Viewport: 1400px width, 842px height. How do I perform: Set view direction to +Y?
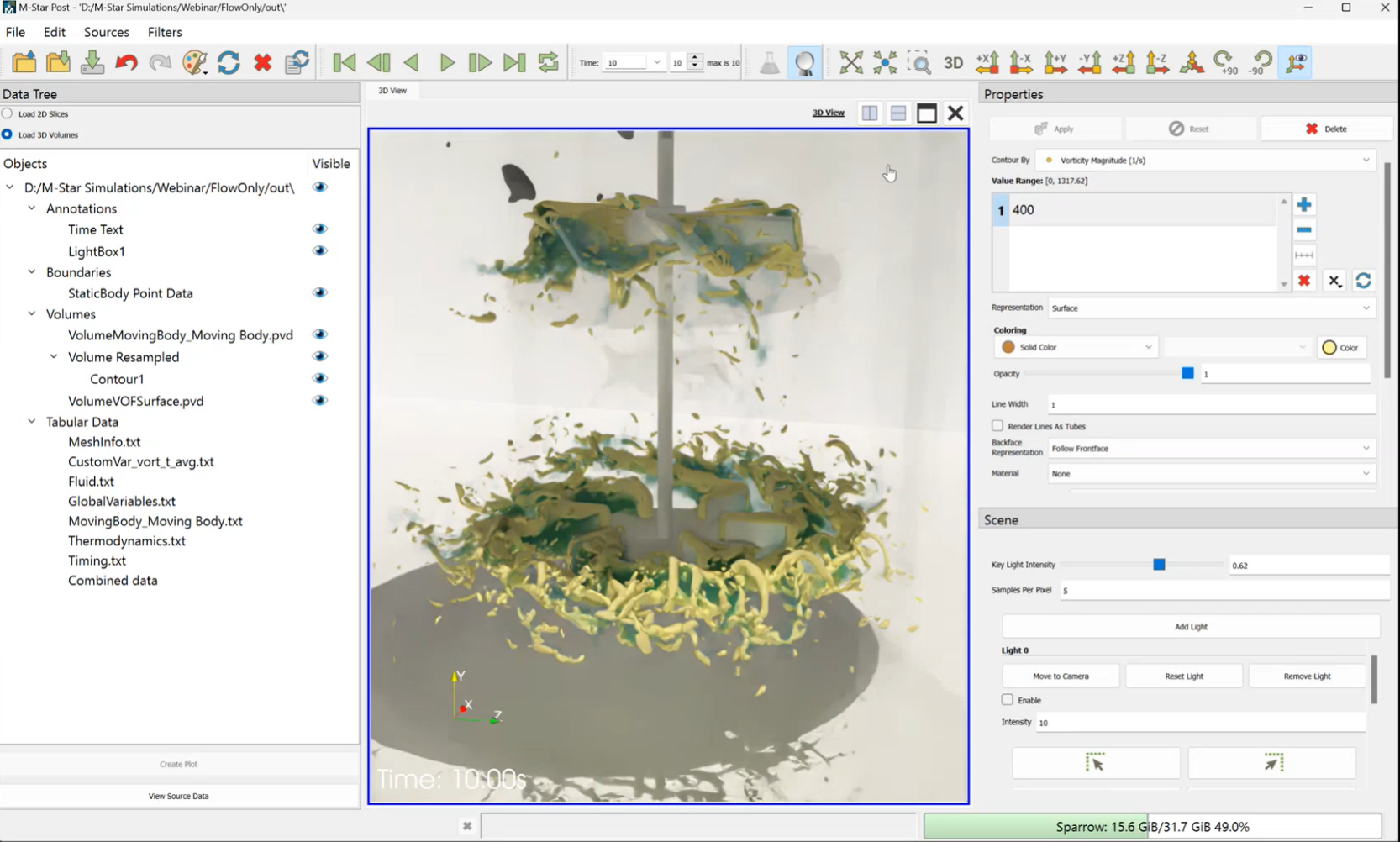click(1055, 62)
